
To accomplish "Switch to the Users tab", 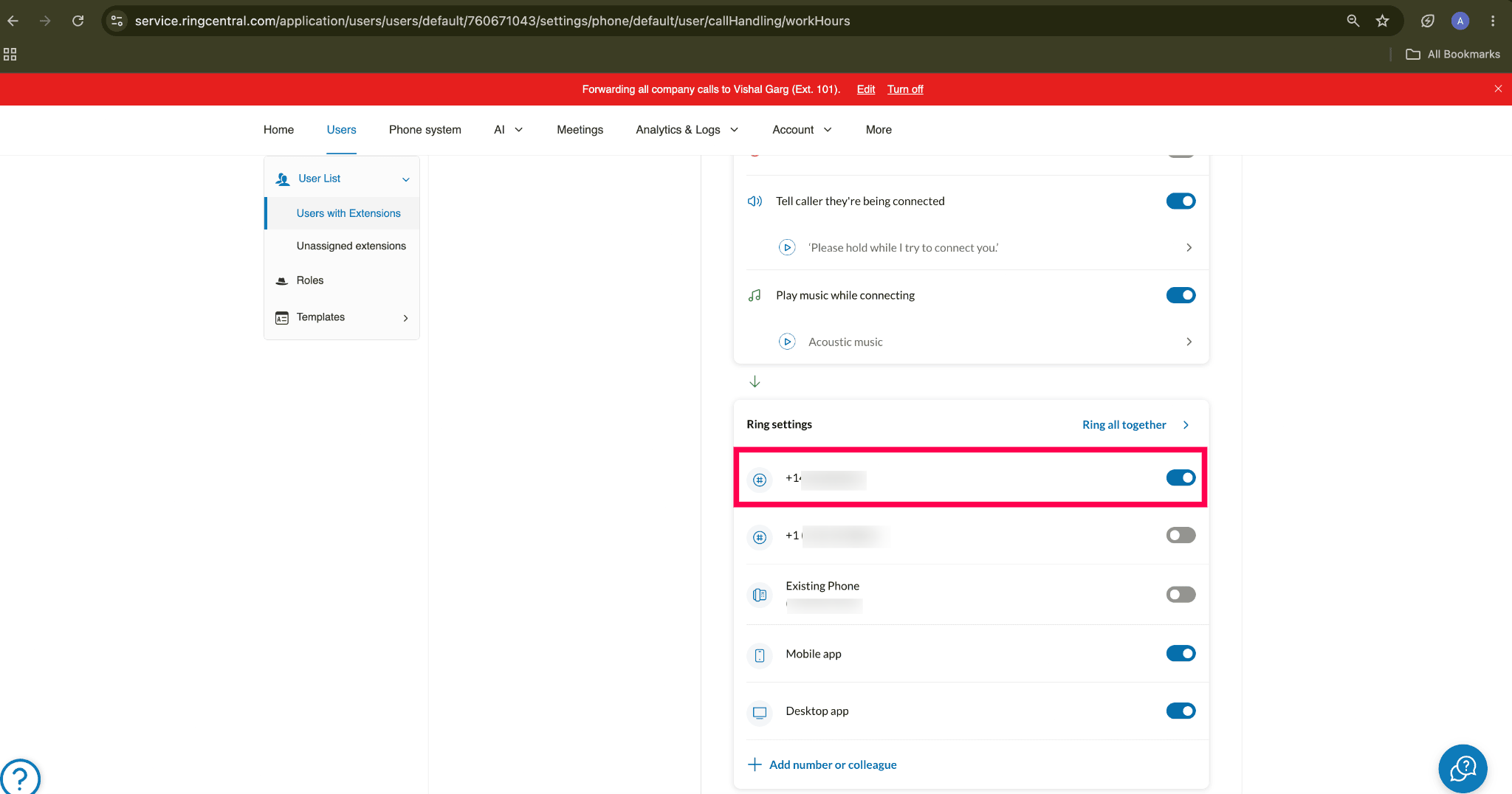I will point(341,130).
